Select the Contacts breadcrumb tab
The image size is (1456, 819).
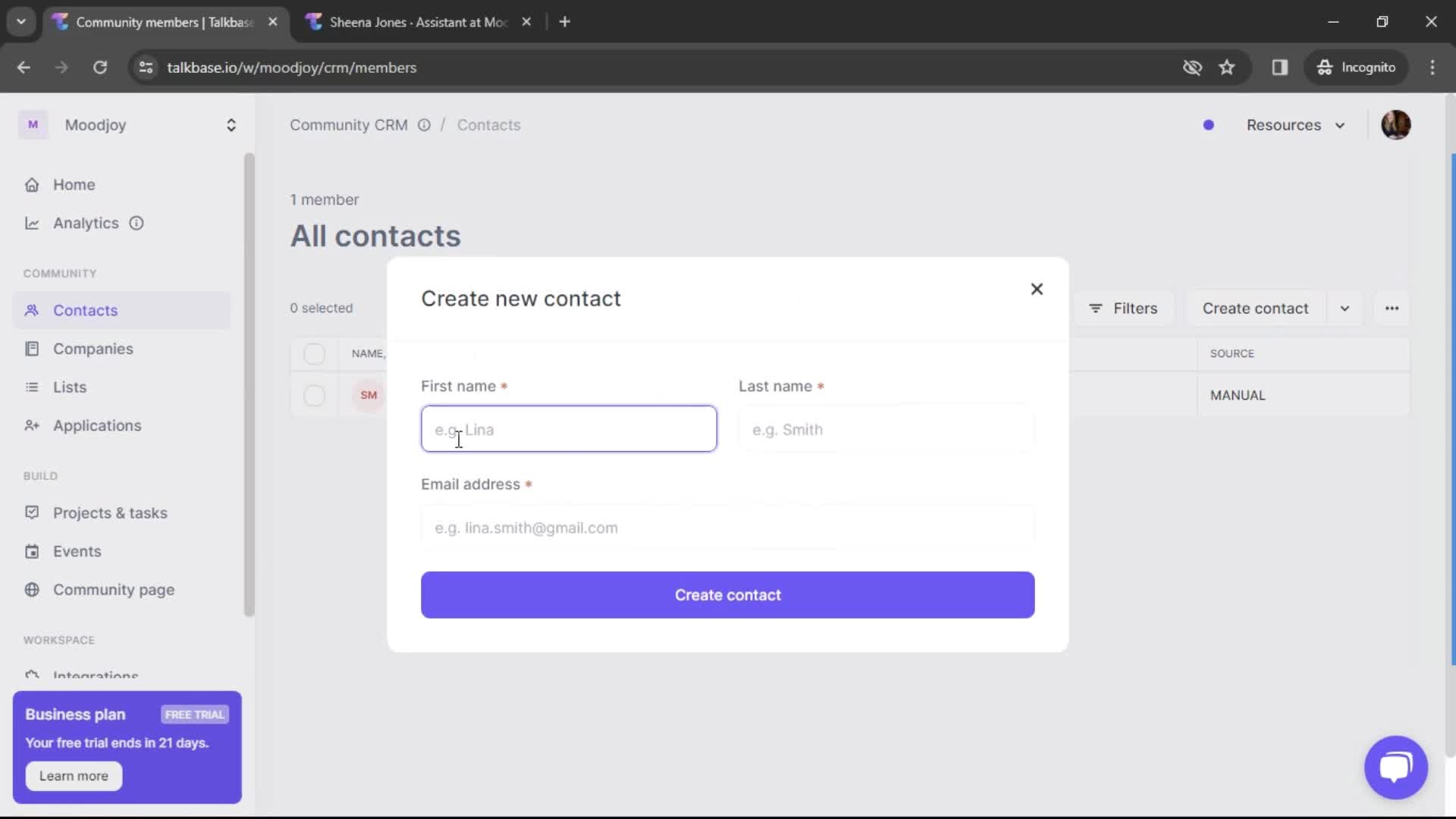point(488,124)
